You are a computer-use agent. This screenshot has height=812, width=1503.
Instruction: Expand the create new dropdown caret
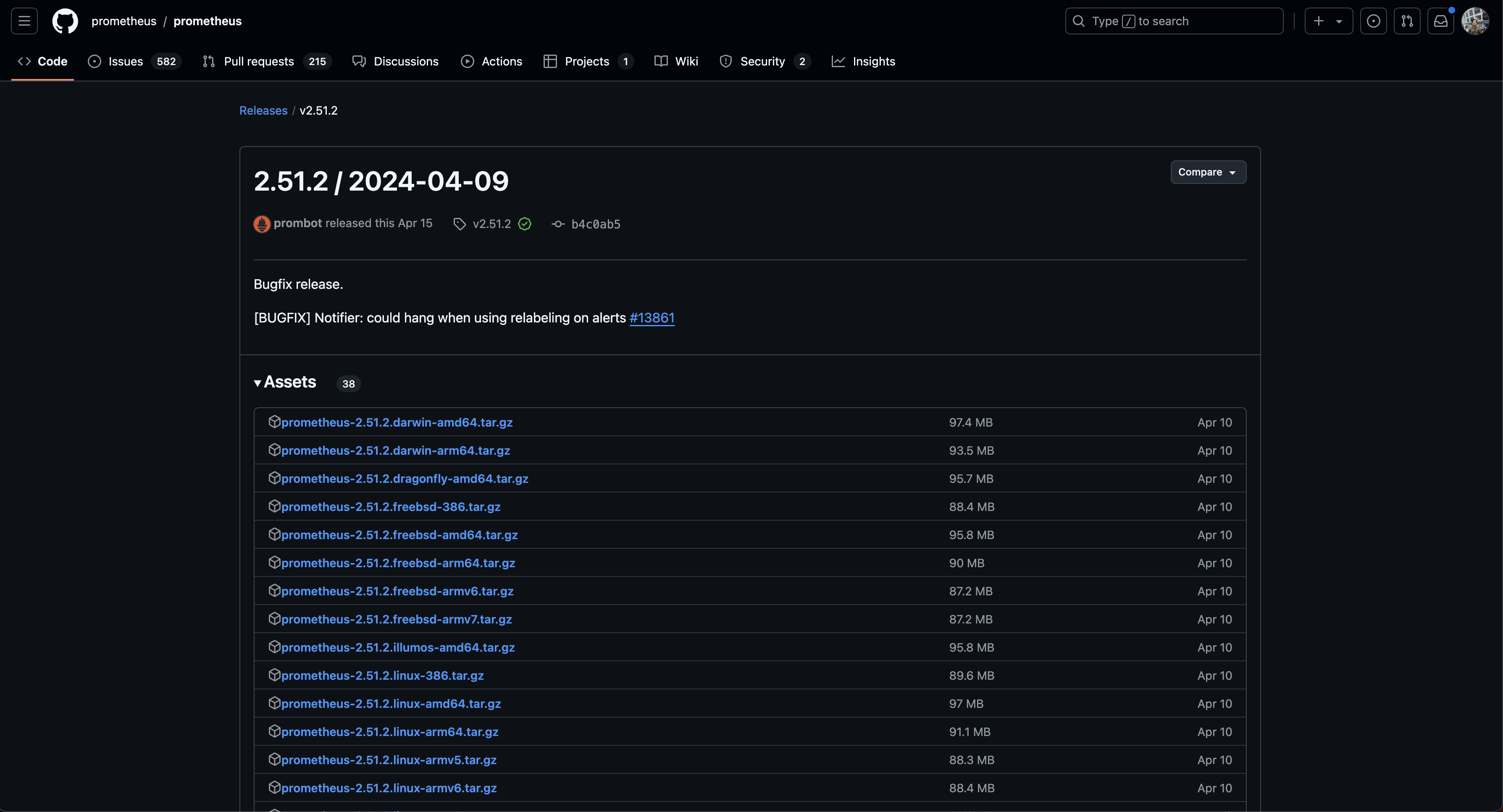coord(1340,21)
